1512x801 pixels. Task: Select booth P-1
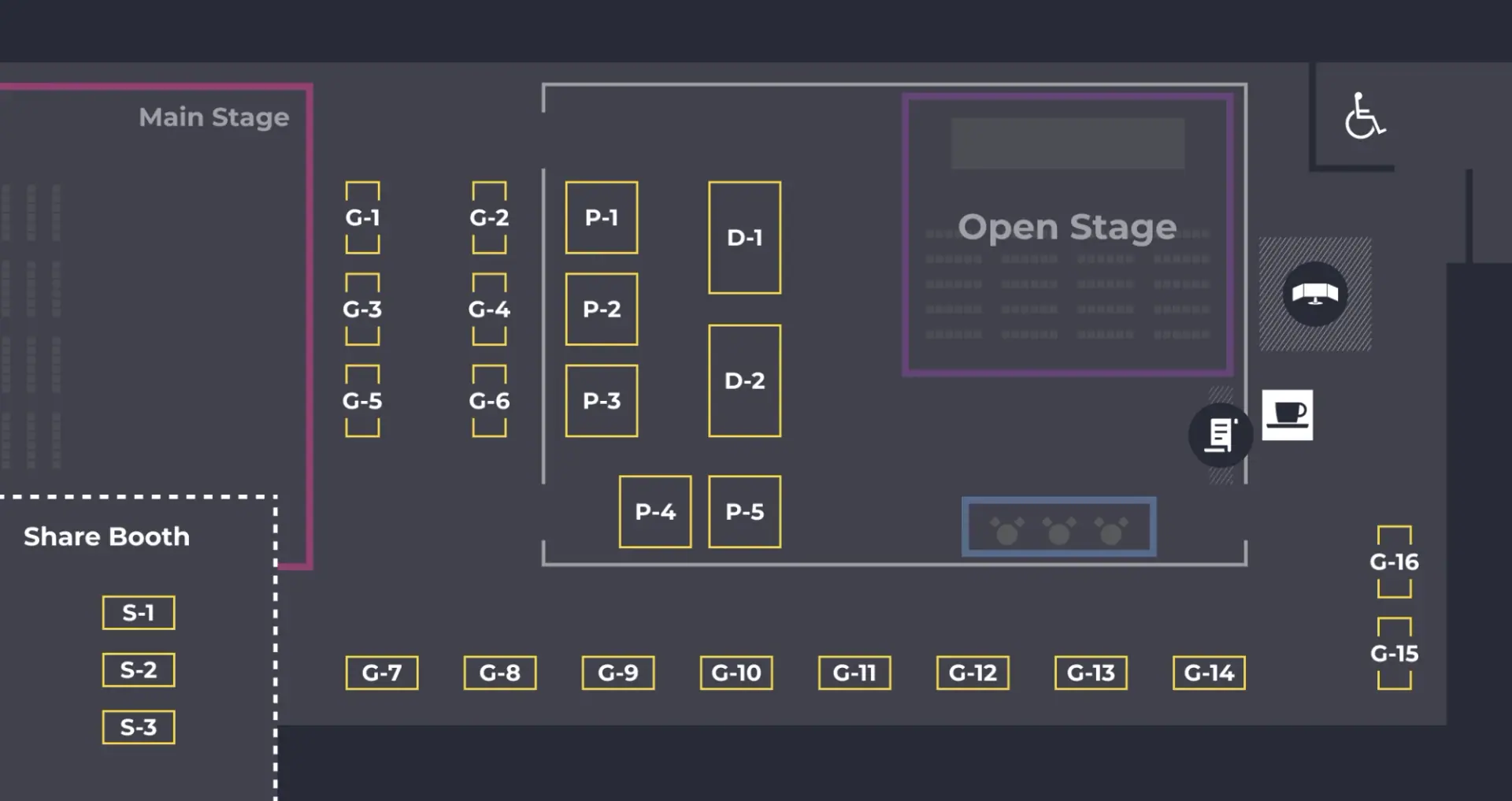[x=602, y=217]
